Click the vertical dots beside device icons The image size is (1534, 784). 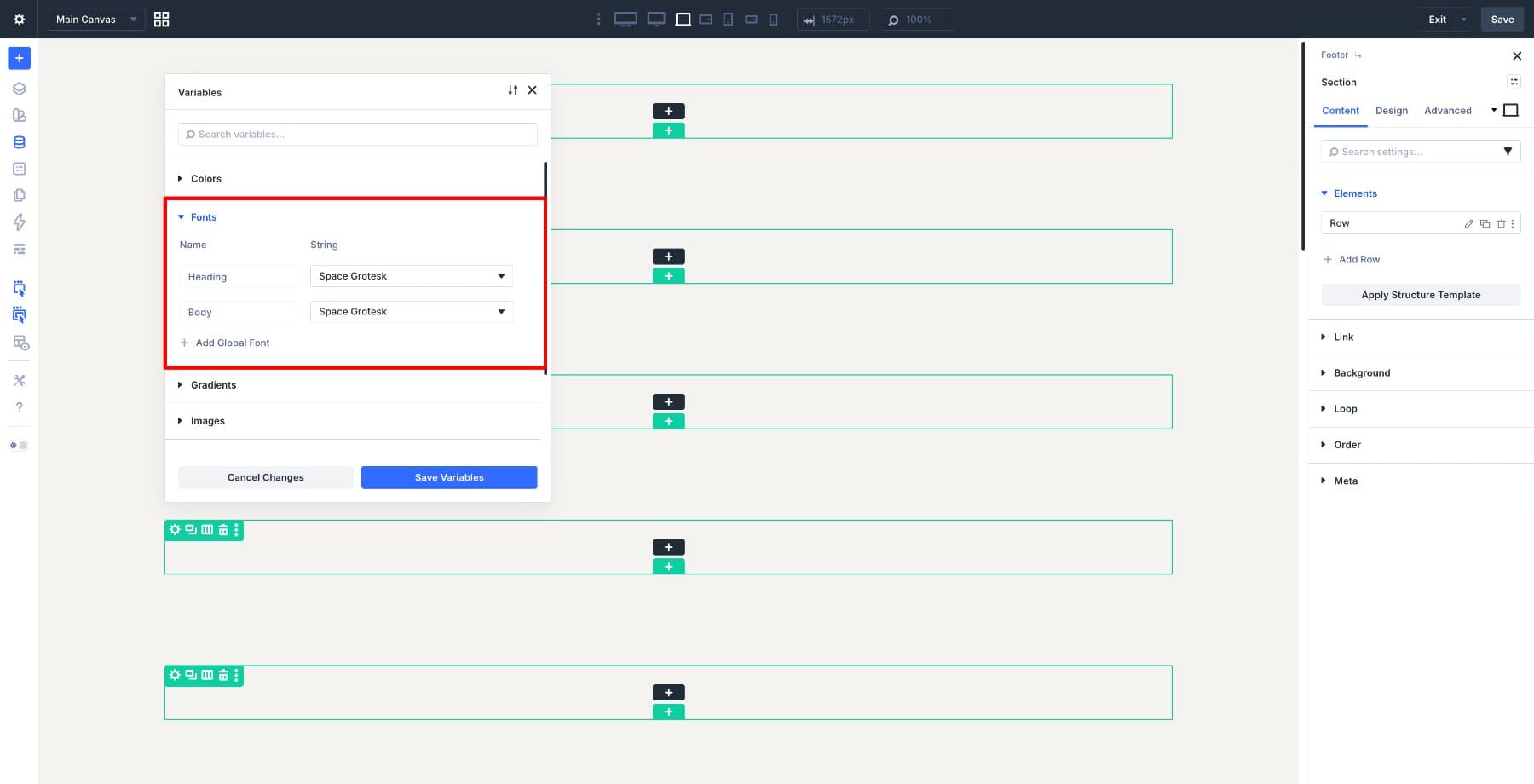(x=598, y=19)
